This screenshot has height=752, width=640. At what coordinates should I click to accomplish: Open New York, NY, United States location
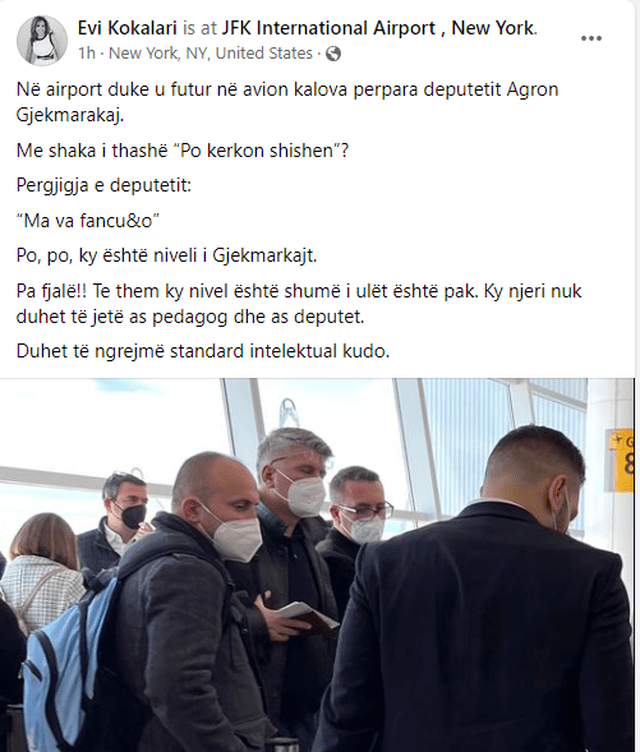pyautogui.click(x=211, y=53)
